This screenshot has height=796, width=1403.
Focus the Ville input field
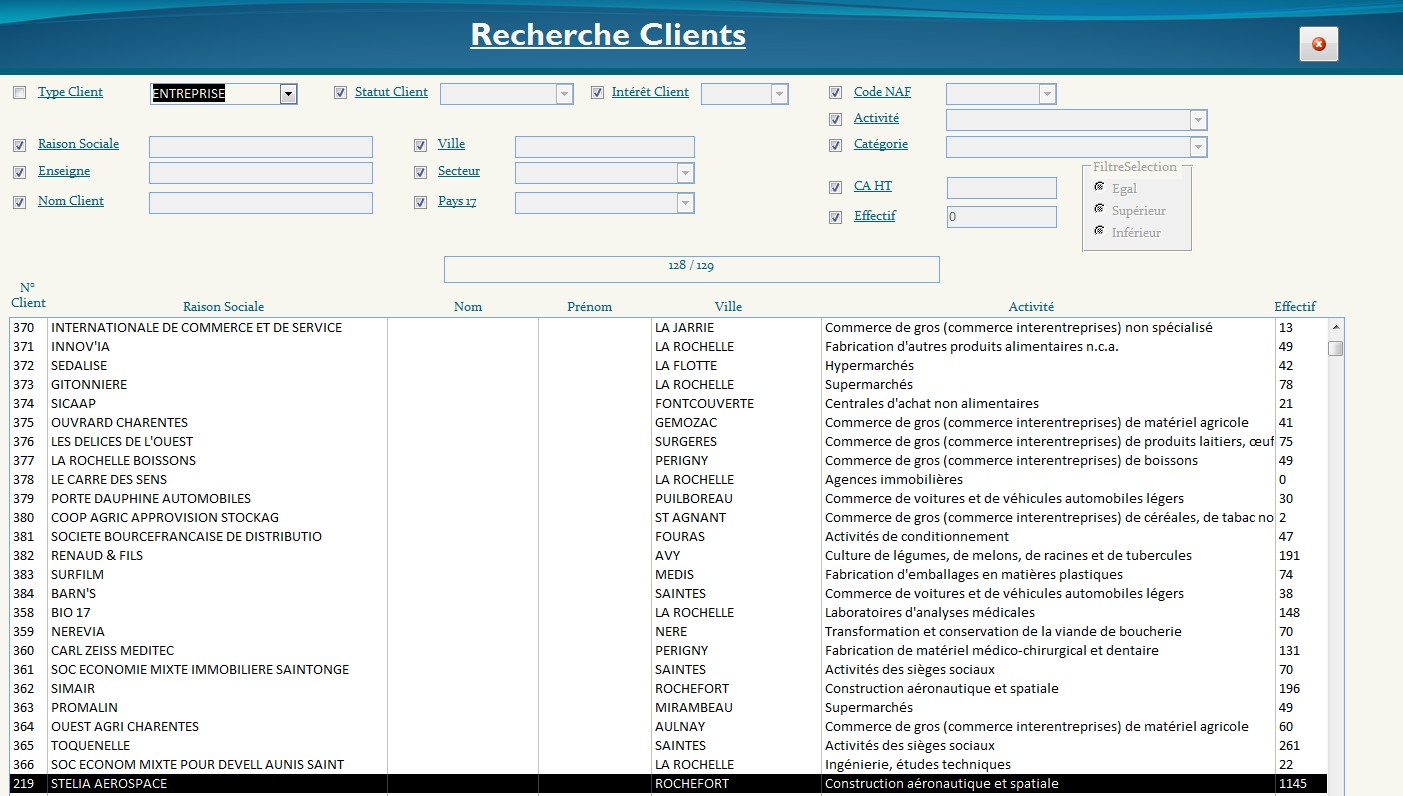tap(604, 147)
